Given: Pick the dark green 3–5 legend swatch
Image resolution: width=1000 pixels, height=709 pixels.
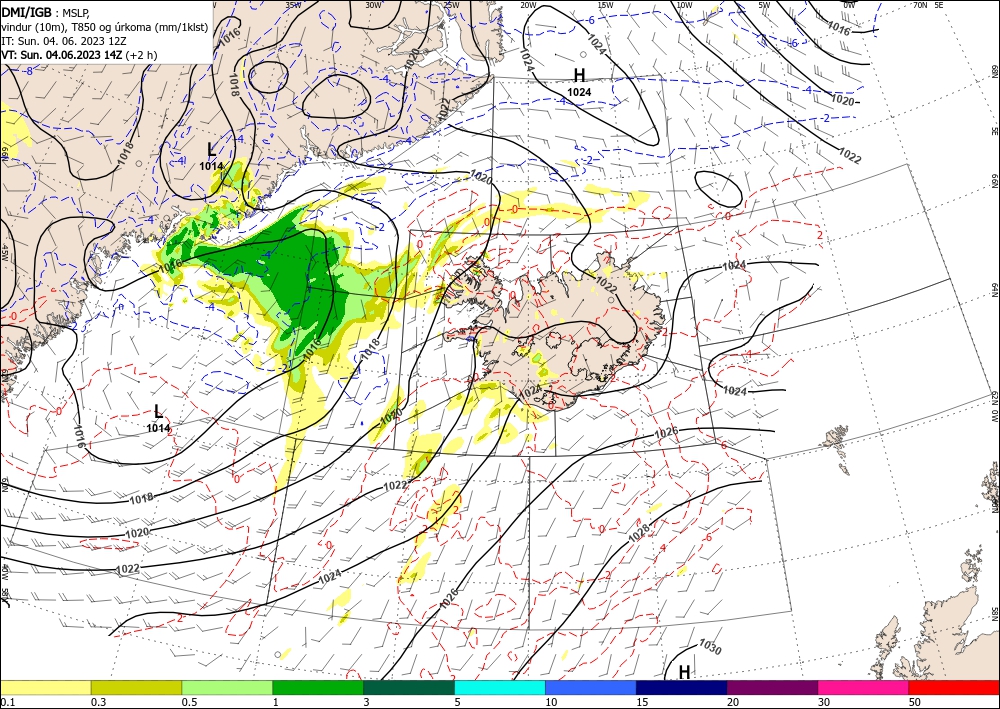Looking at the screenshot, I should coord(409,687).
